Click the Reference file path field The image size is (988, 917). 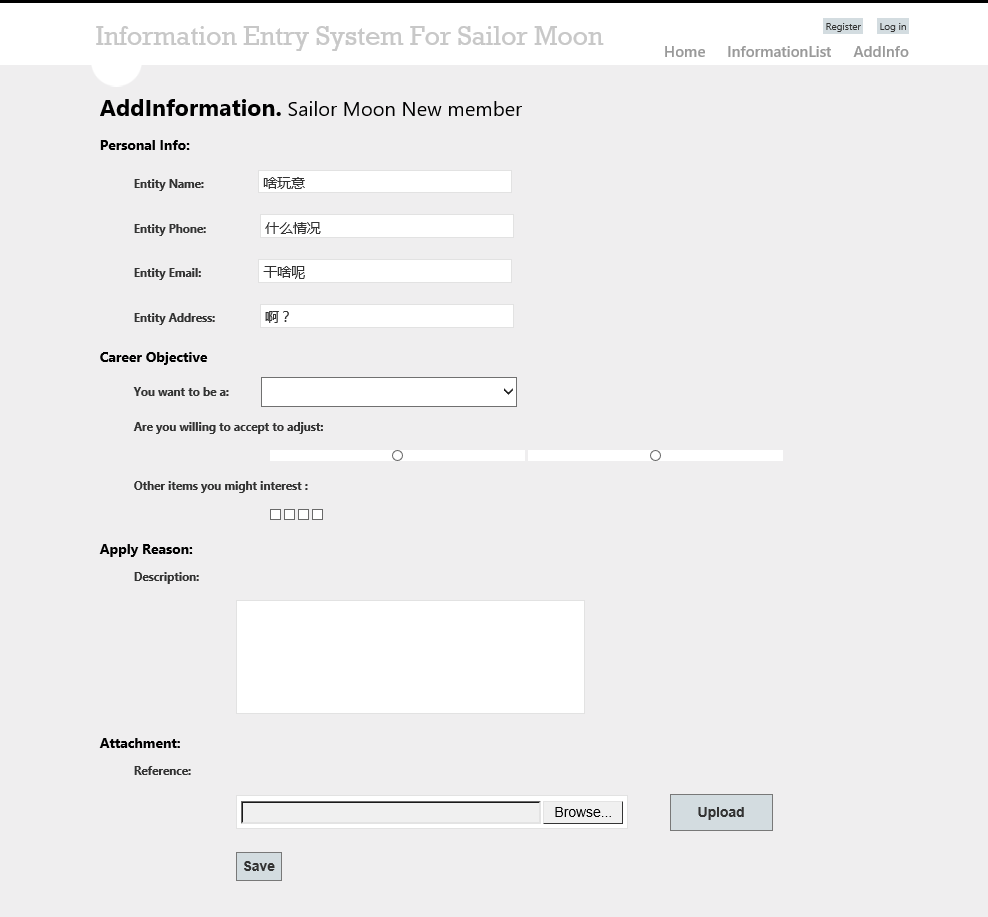(391, 812)
